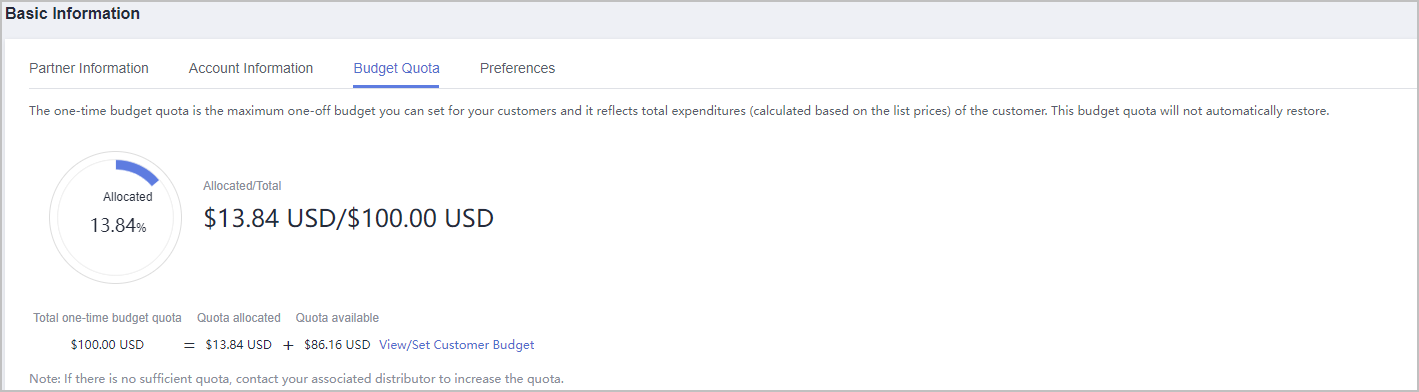The image size is (1419, 392).
Task: Click the Quota available label
Action: 337,318
